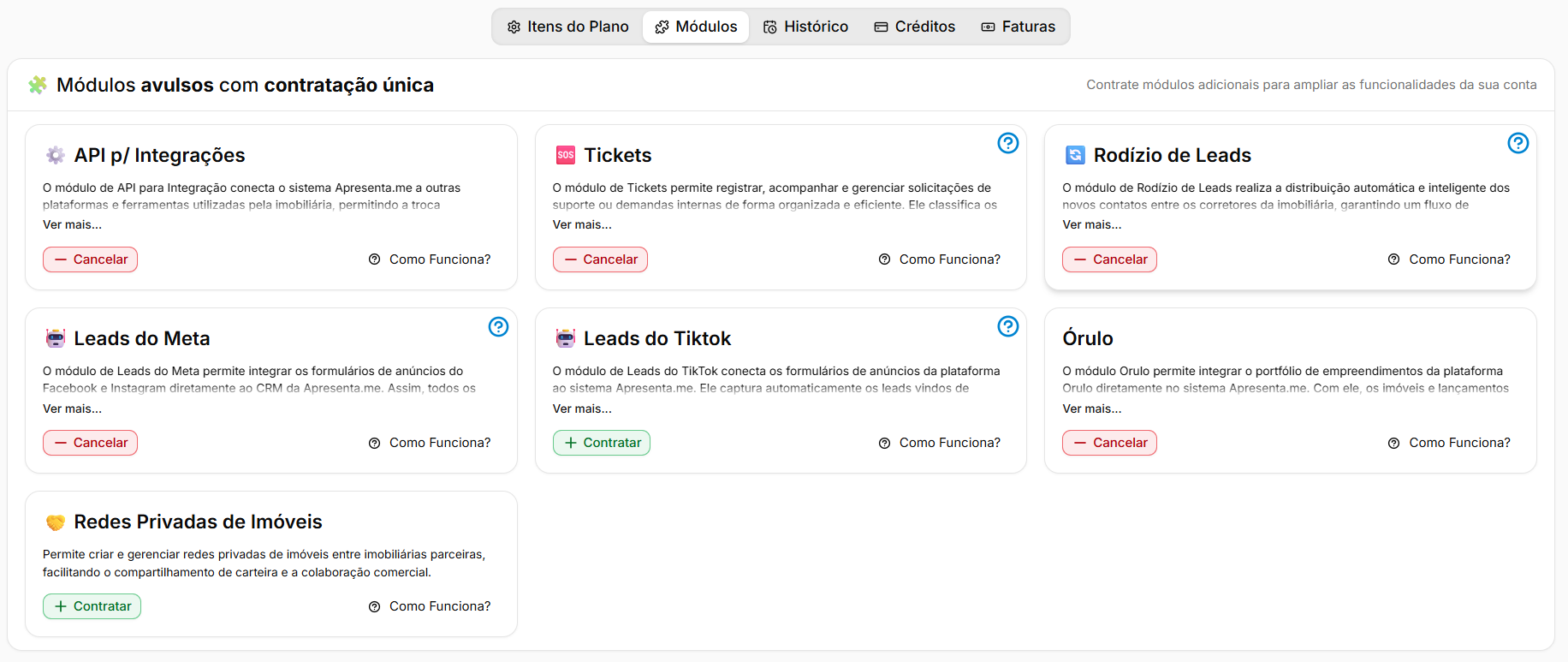The width and height of the screenshot is (1568, 662).
Task: Select the Itens do Plano tab
Action: click(x=567, y=27)
